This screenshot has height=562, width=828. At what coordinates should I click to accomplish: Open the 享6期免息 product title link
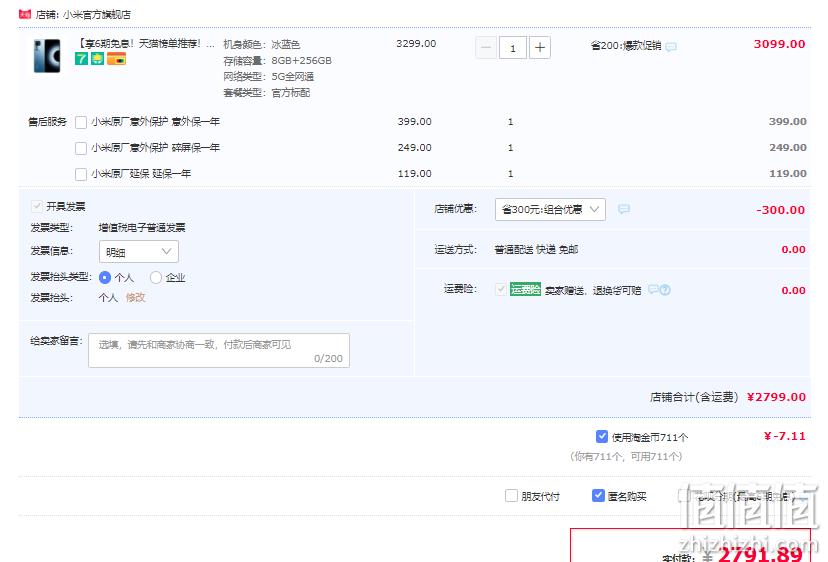(x=146, y=44)
